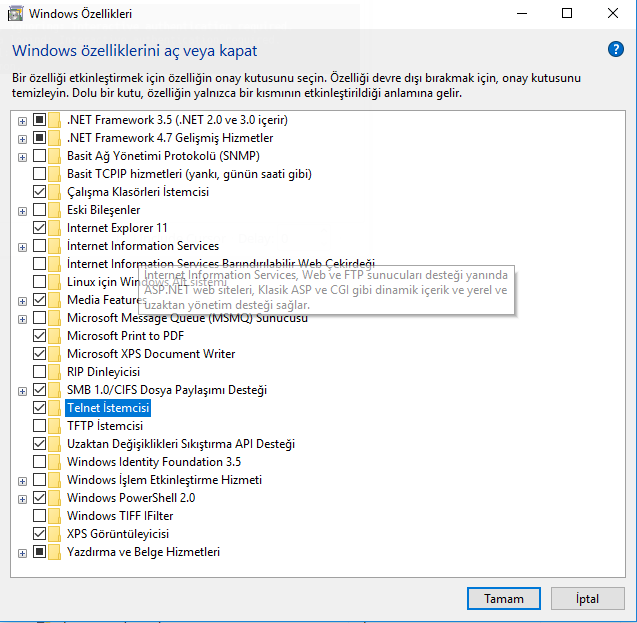Viewport: 637px width, 623px height.
Task: Click folder icon next to TFTP İstemcisi
Action: pyautogui.click(x=54, y=426)
